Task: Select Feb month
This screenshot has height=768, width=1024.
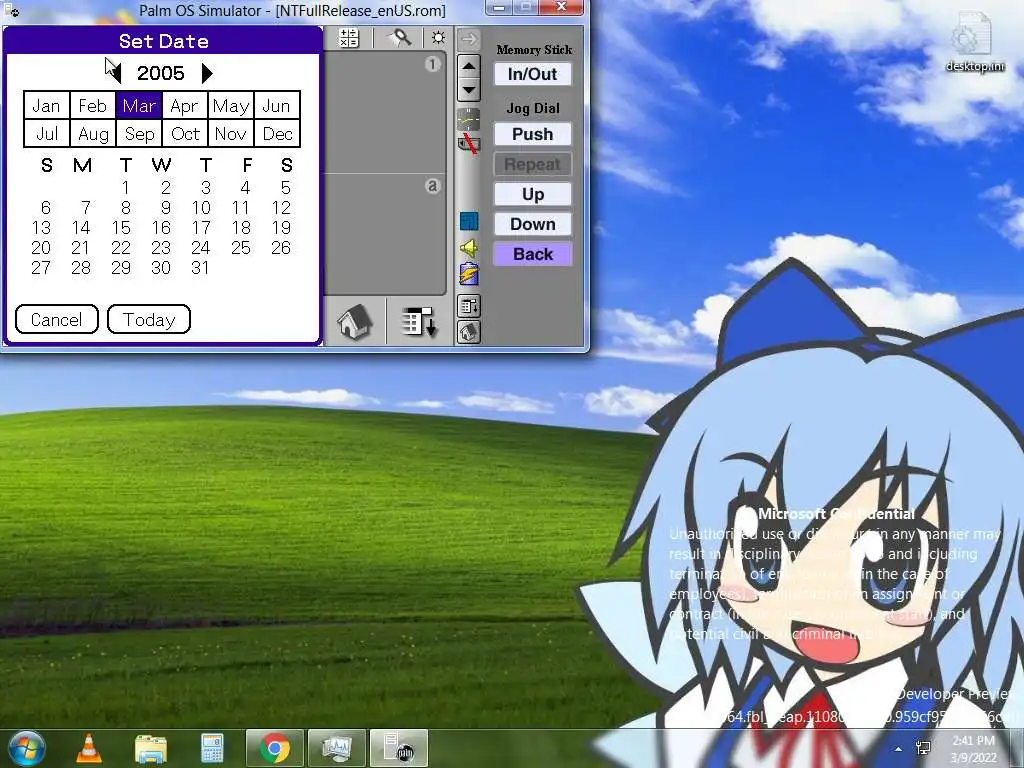Action: [93, 105]
